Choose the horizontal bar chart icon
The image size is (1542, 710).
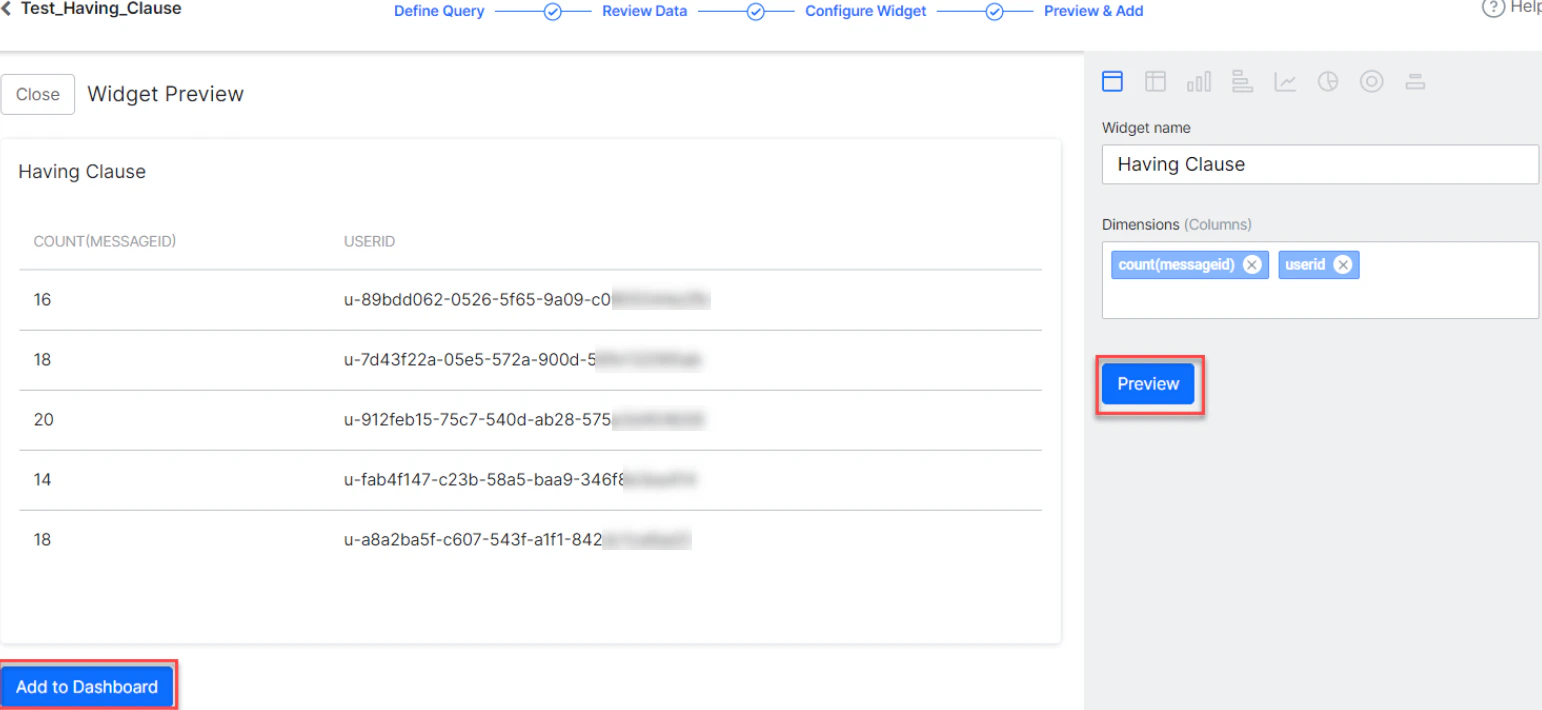pos(1242,81)
